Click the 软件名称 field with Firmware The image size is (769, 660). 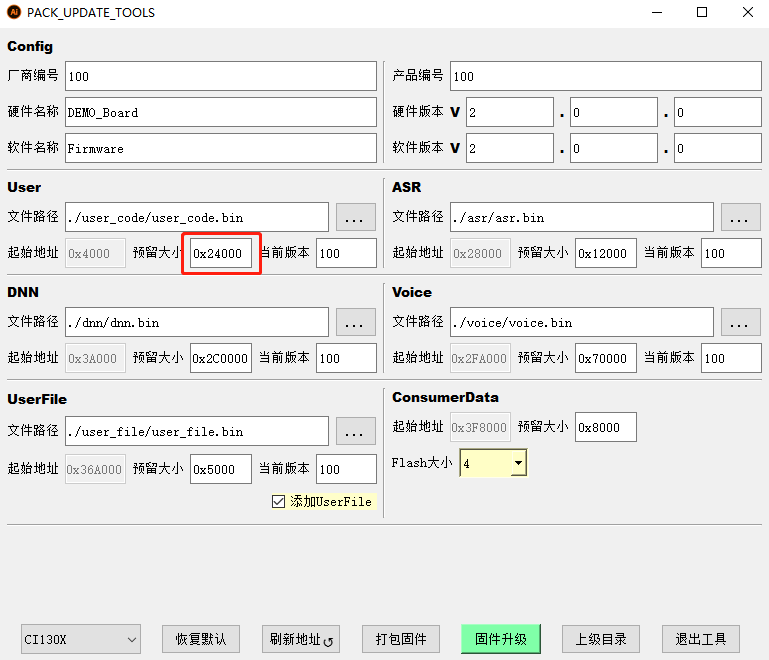pos(221,148)
